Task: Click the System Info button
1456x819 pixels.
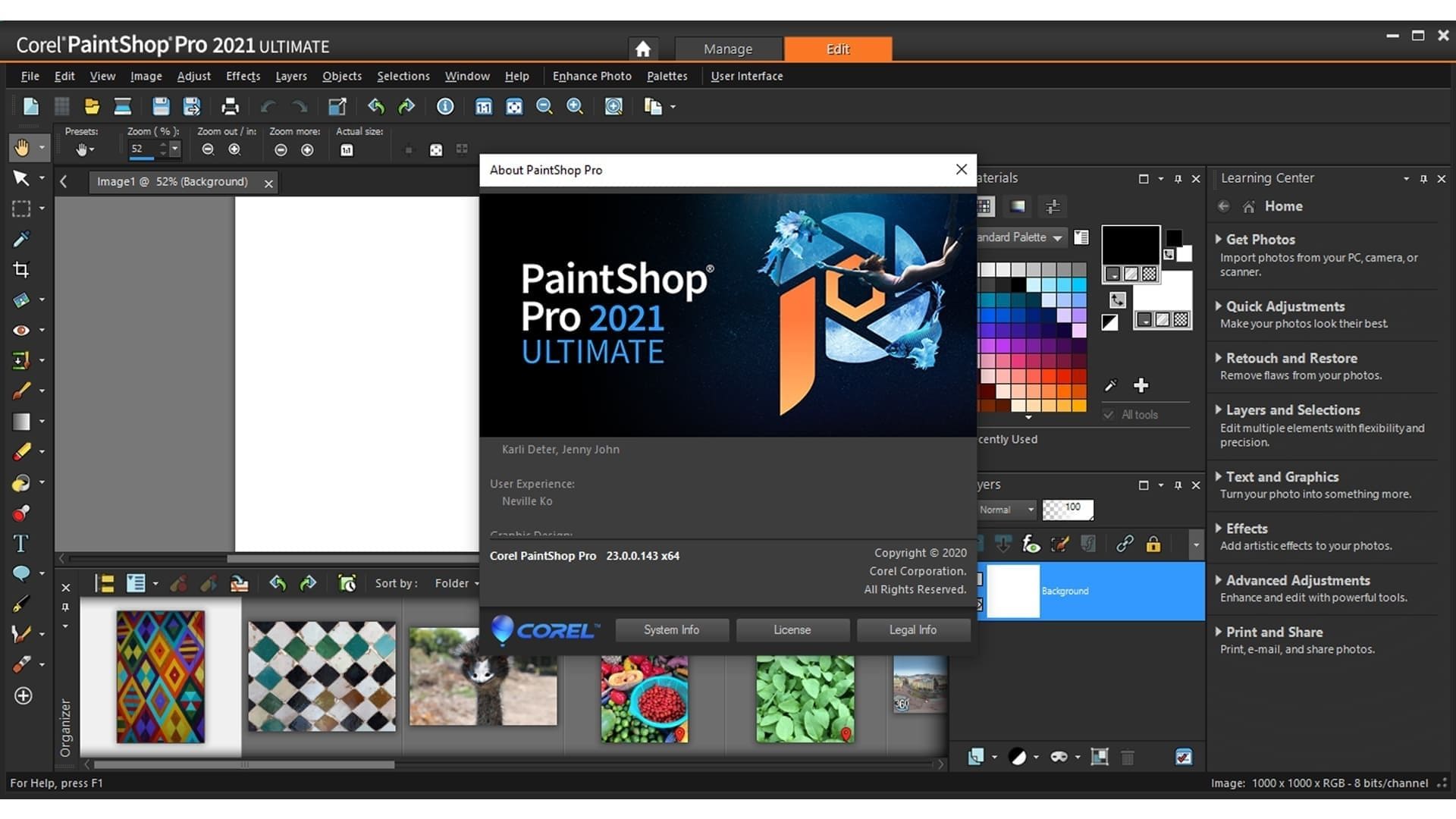Action: (x=670, y=630)
